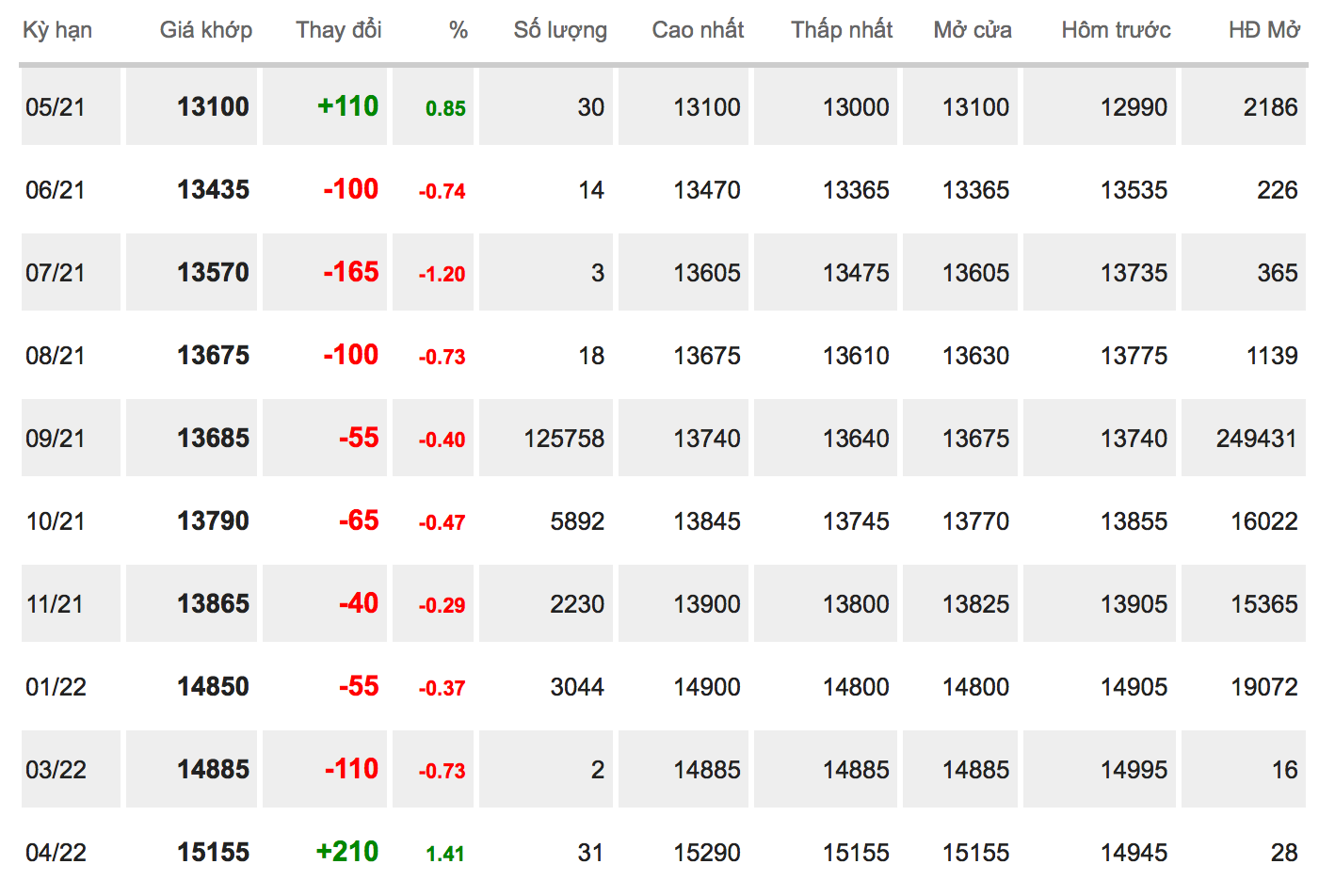The height and width of the screenshot is (896, 1335).
Task: Select the +210 change value
Action: (x=347, y=852)
